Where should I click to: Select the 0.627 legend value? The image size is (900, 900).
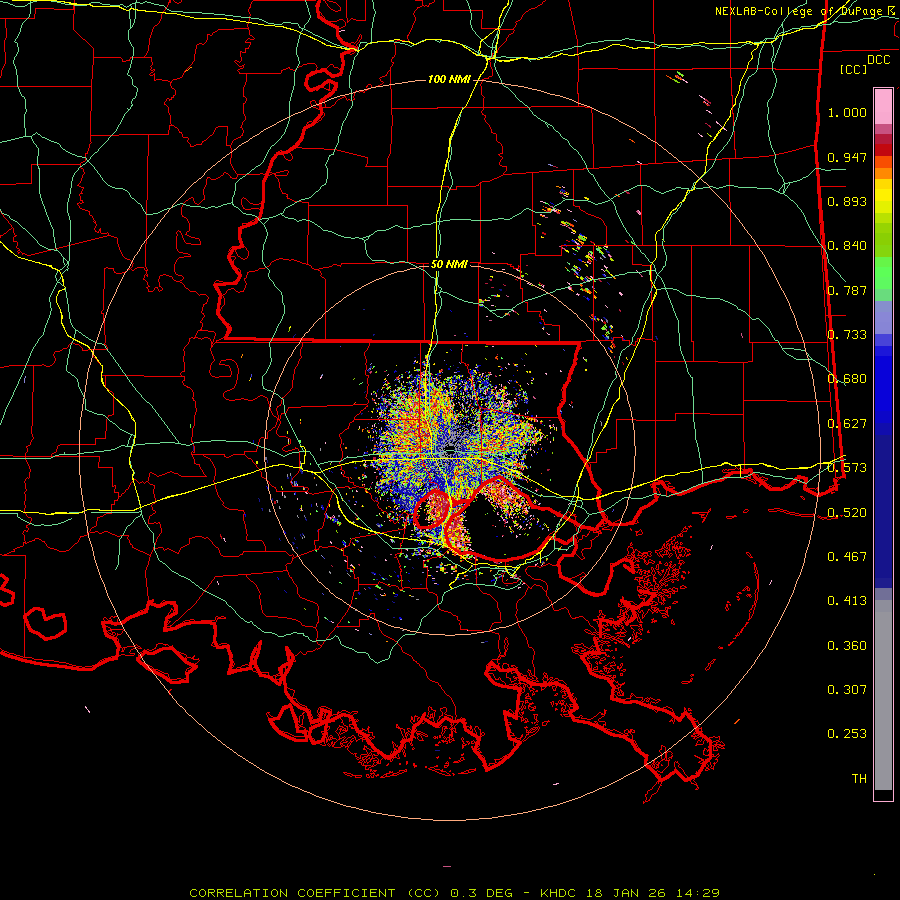tap(847, 424)
